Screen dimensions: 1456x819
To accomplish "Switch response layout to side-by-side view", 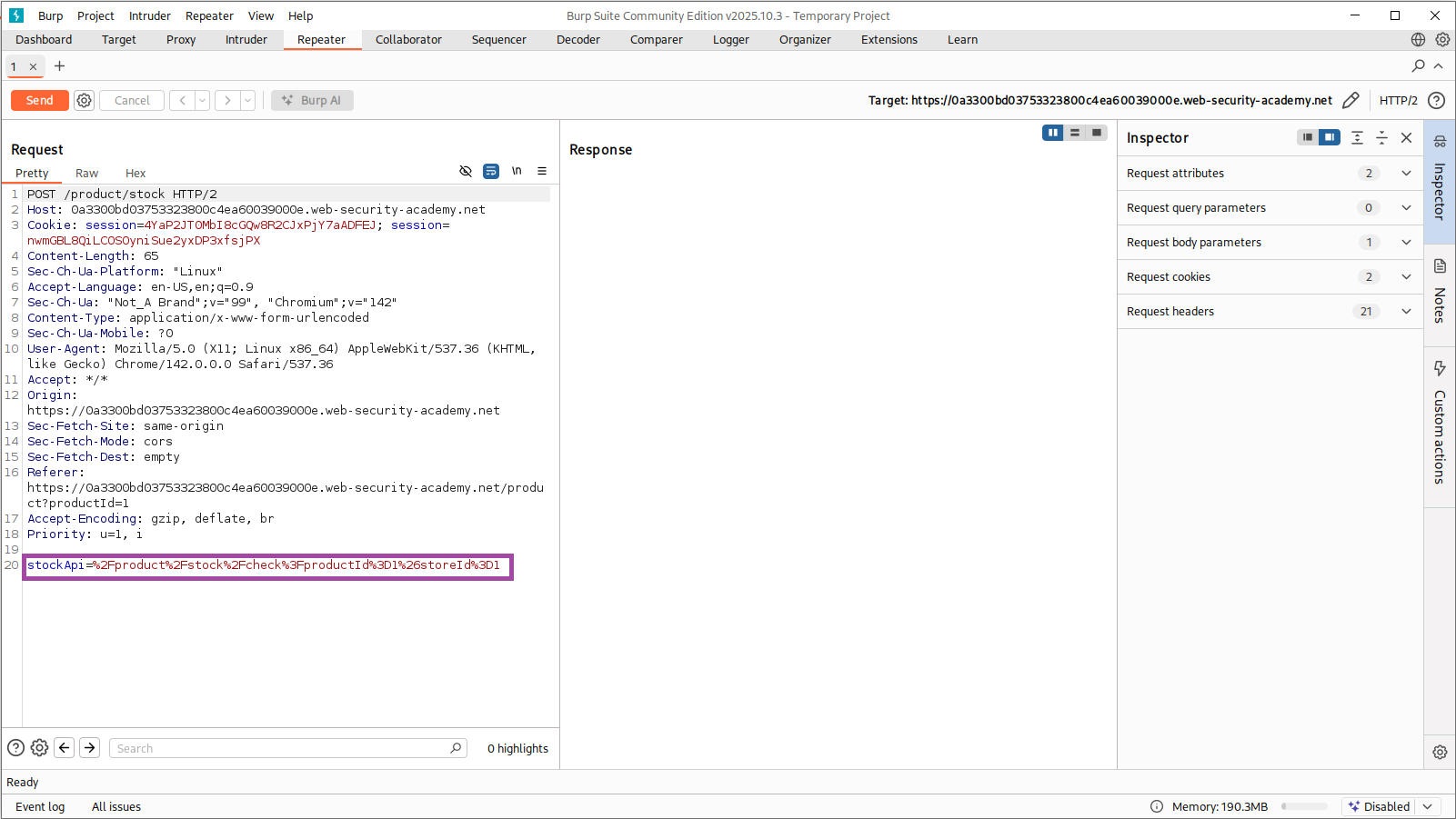I will point(1052,133).
